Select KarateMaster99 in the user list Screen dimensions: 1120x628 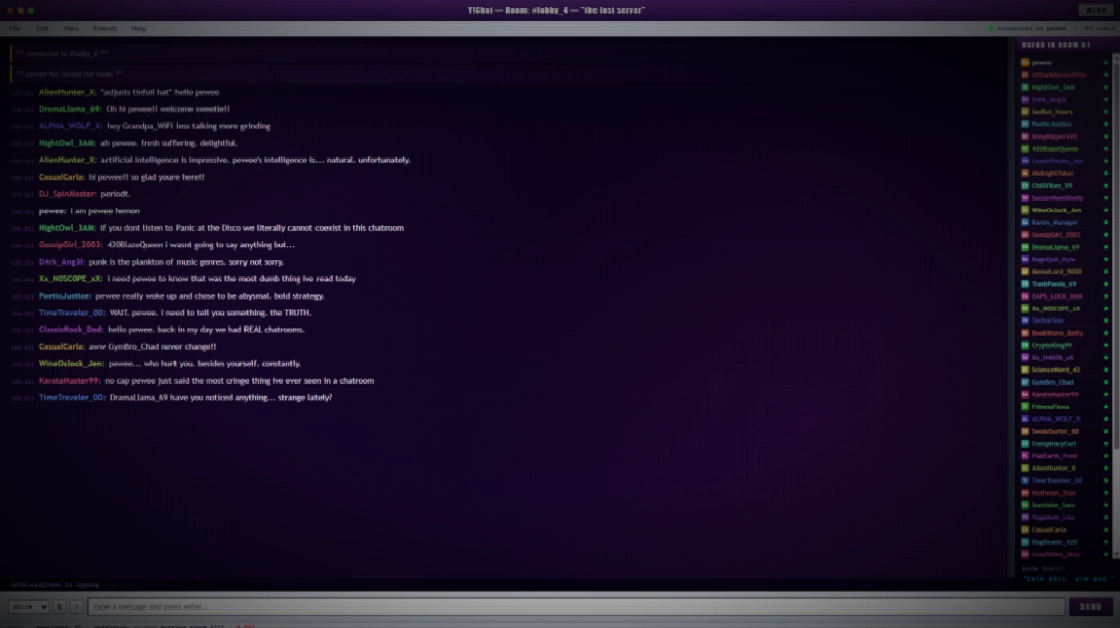1064,394
